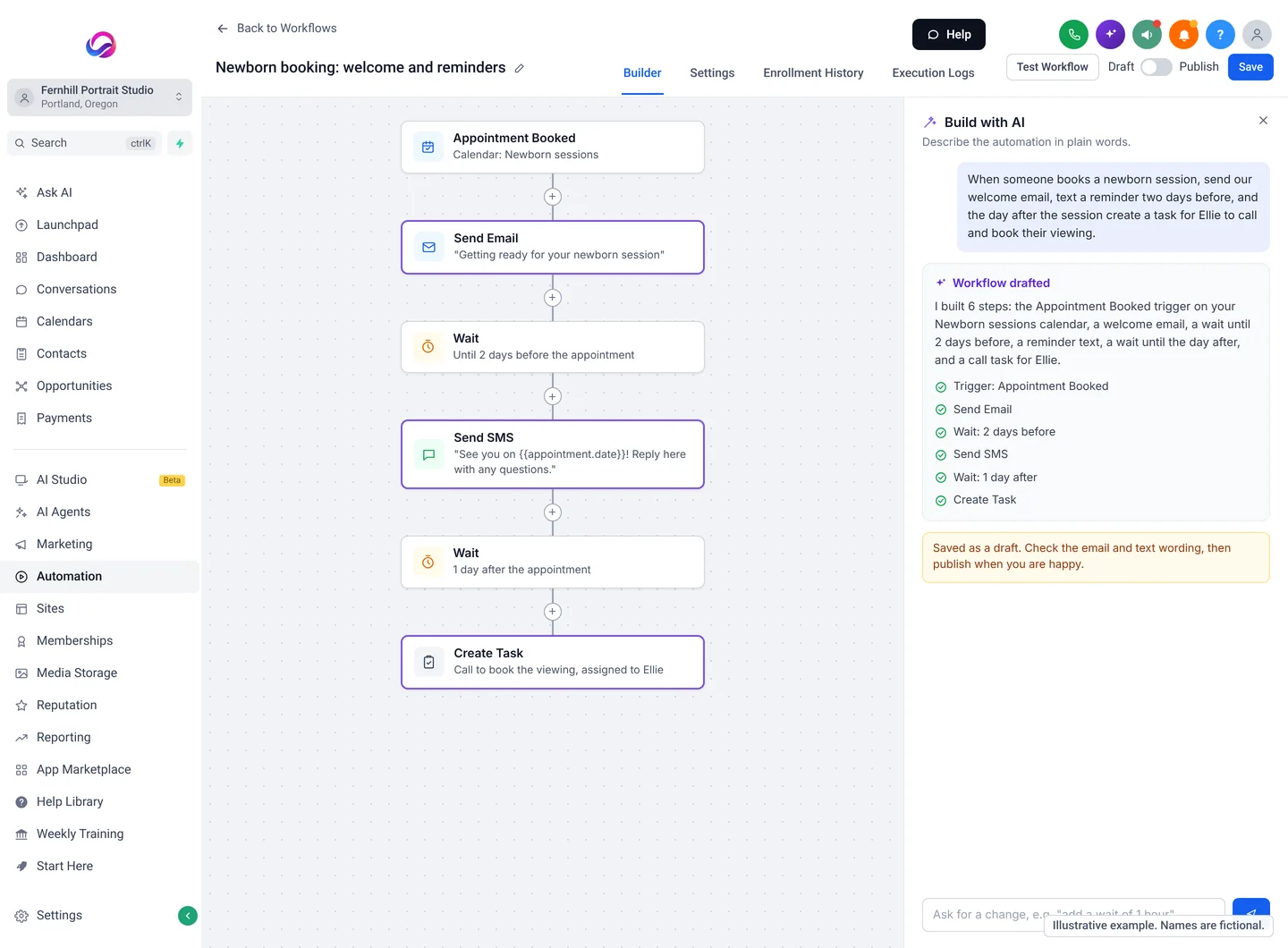Image resolution: width=1288 pixels, height=948 pixels.
Task: Click the lightning quick actions icon
Action: click(180, 143)
